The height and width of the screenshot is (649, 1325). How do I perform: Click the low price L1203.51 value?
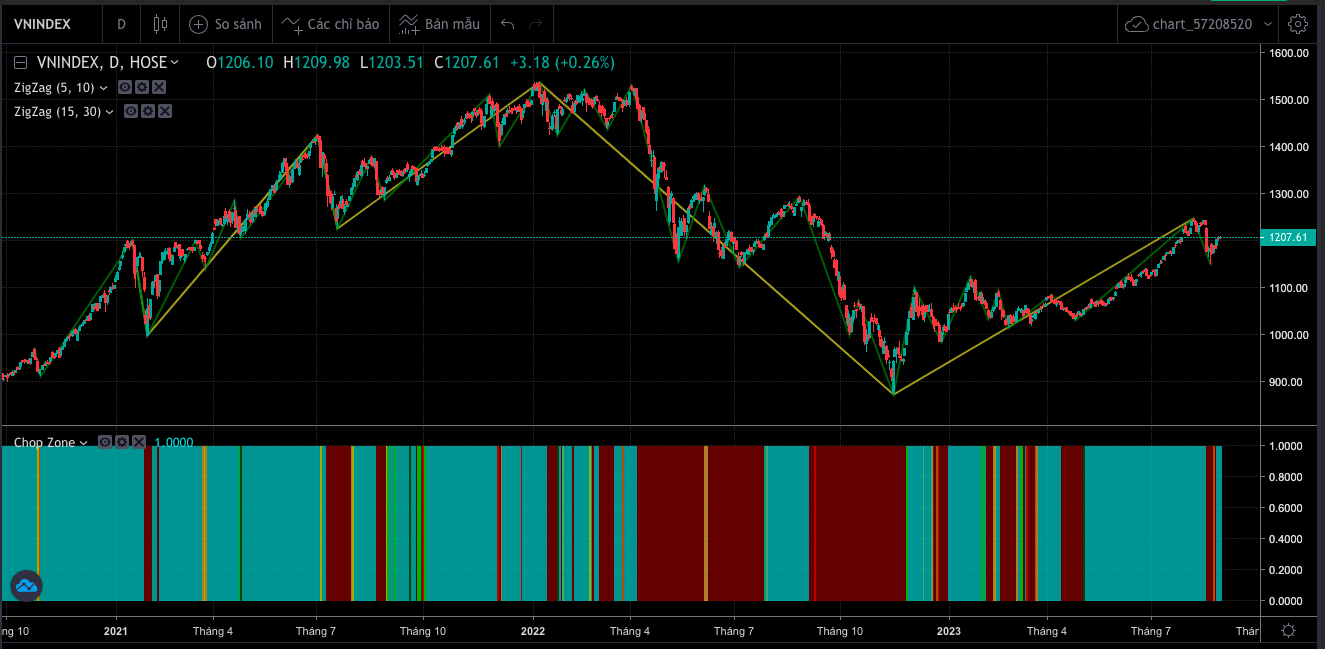392,63
